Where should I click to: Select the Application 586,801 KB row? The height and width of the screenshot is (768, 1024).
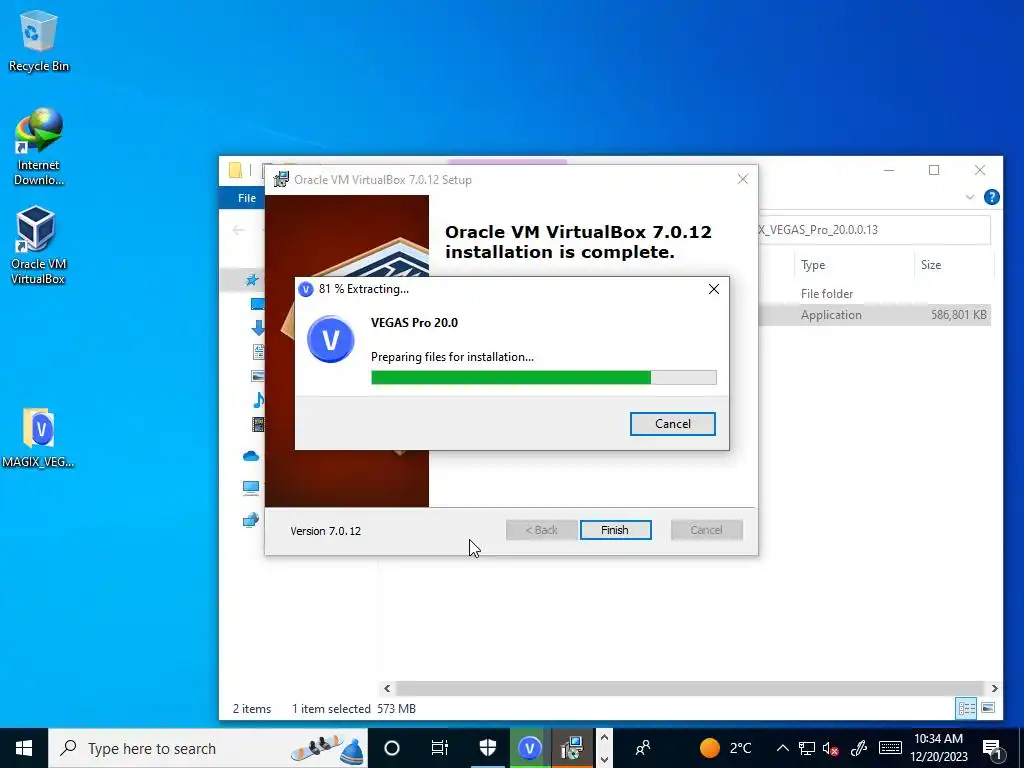pos(875,315)
